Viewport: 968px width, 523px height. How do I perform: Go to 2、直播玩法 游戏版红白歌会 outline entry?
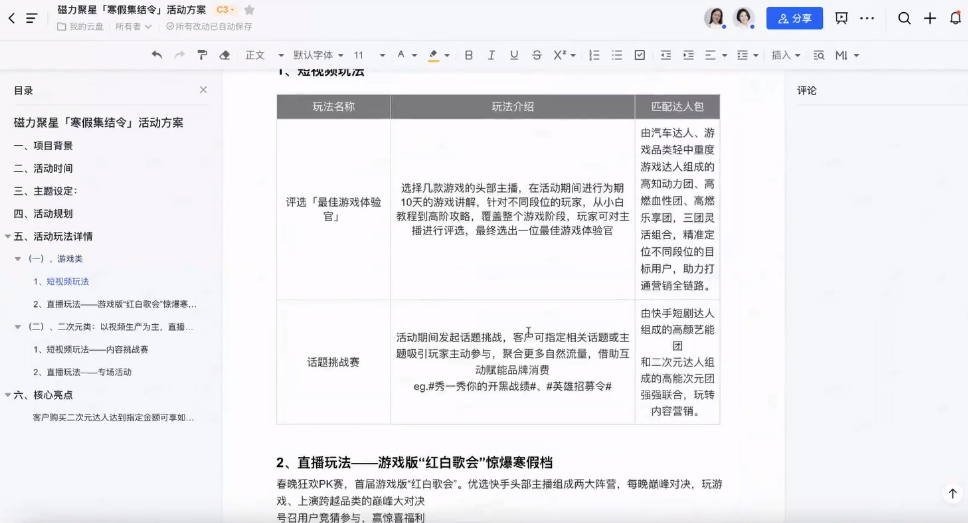[115, 304]
